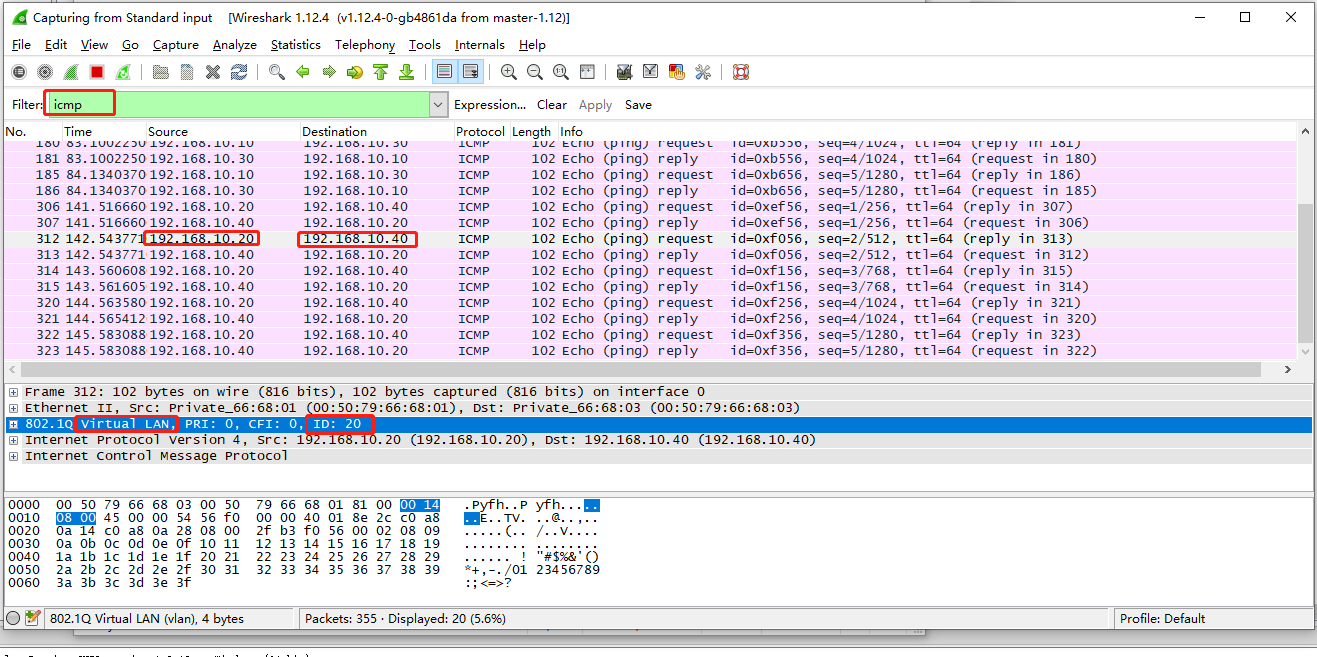
Task: Select packet 306 in the list
Action: click(650, 206)
